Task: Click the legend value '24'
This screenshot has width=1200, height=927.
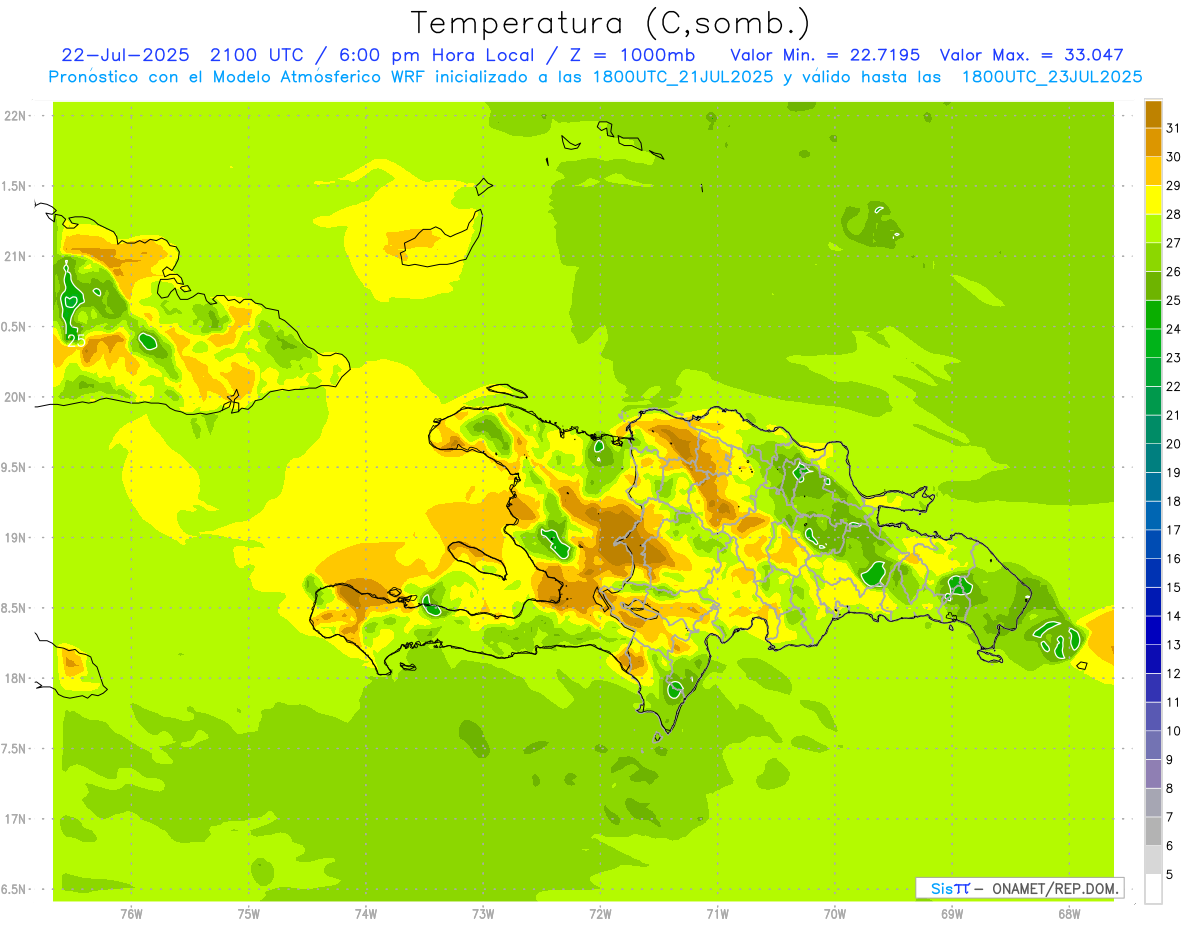Action: [x=1174, y=329]
